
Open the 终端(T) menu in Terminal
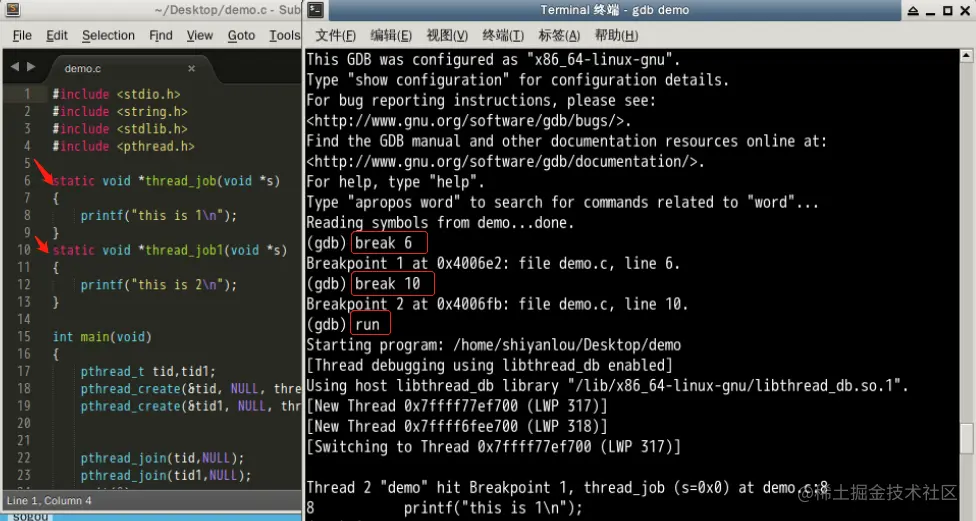click(503, 35)
